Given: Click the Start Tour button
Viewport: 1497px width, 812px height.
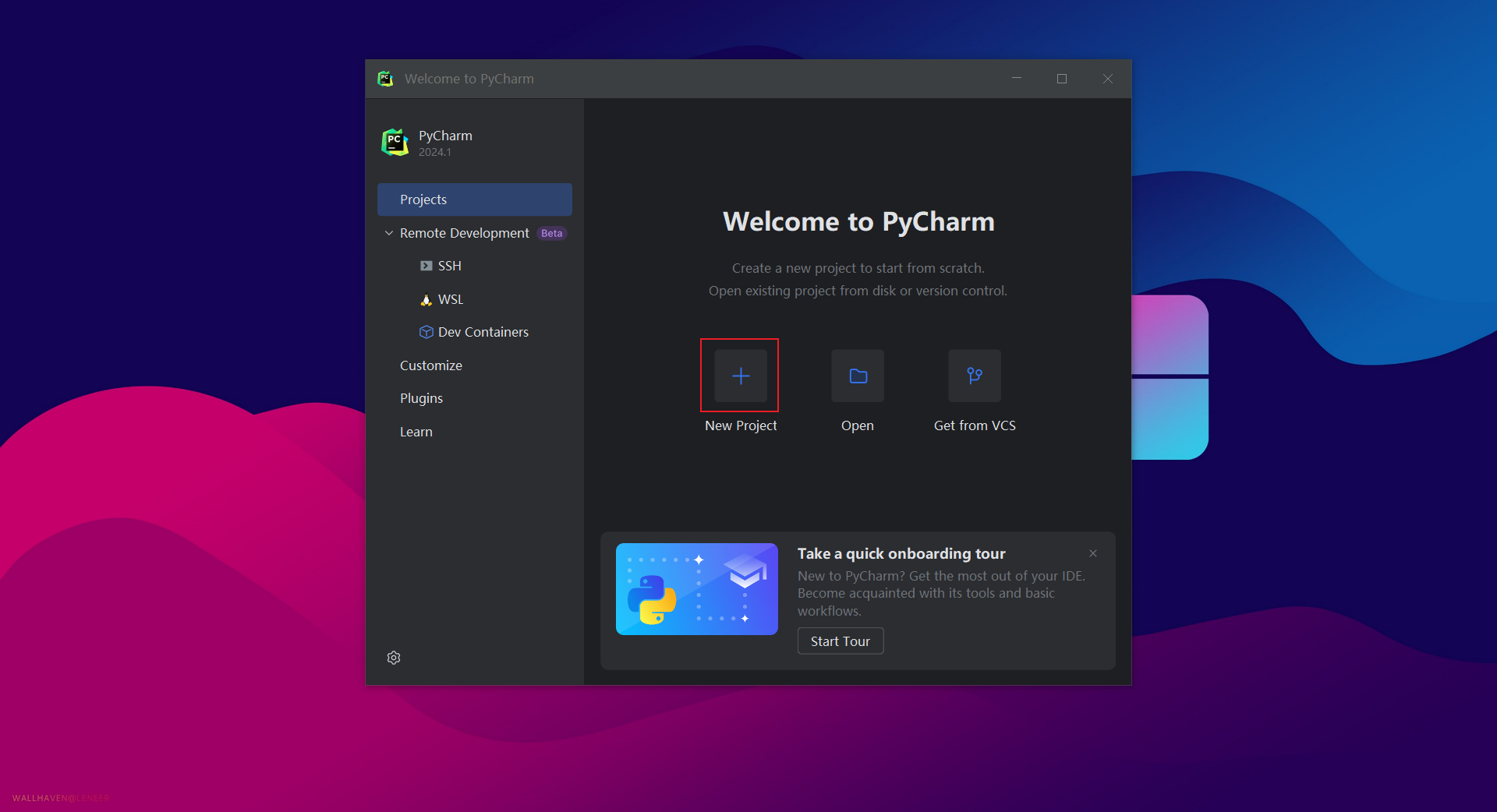Looking at the screenshot, I should tap(841, 641).
